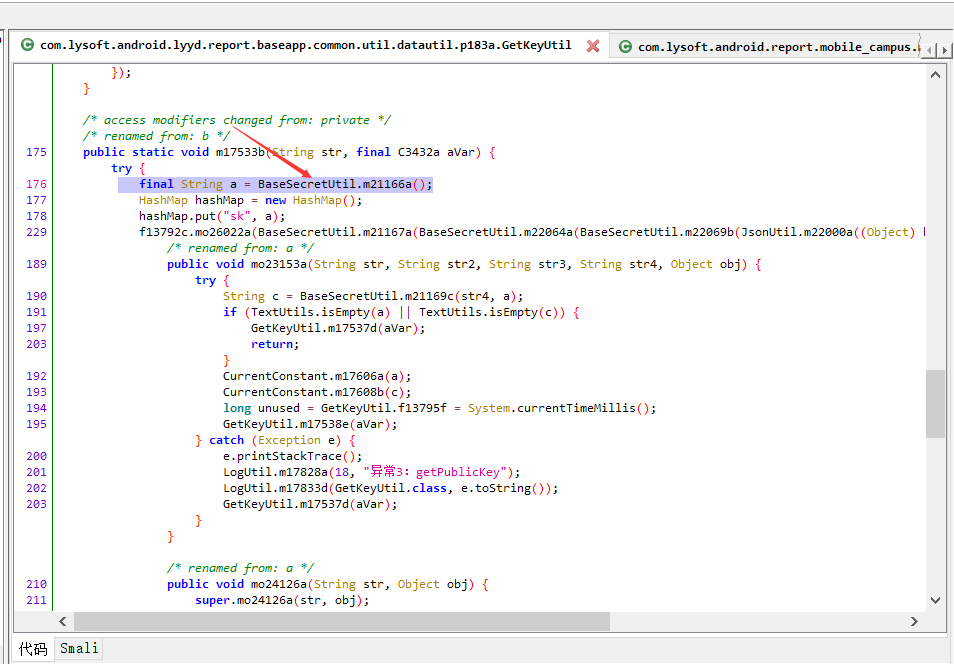Screen dimensions: 954x664
Task: Click CurrentConstant.m17606a(a) on line 192
Action: tap(317, 376)
